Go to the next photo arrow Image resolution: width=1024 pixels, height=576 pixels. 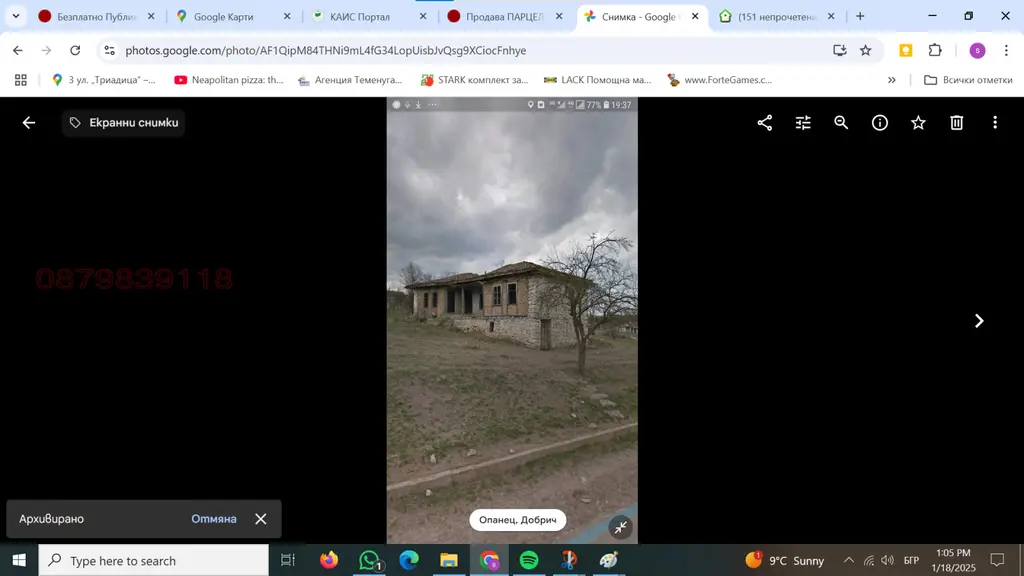(979, 321)
